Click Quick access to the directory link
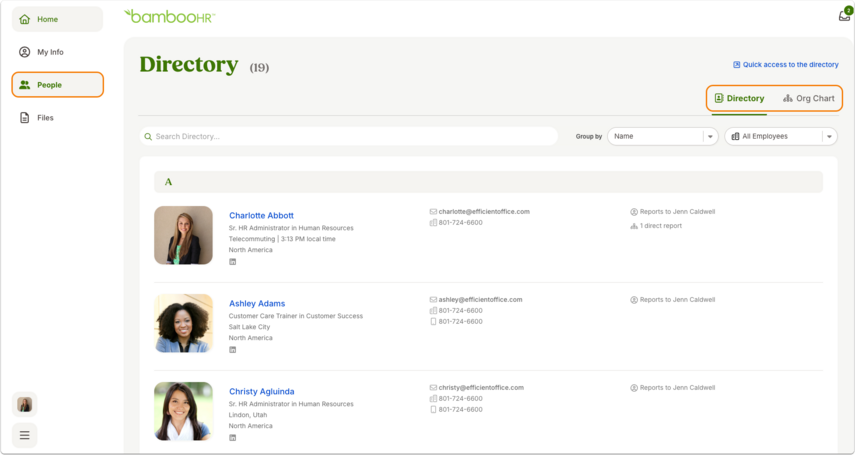855x455 pixels. pyautogui.click(x=785, y=64)
